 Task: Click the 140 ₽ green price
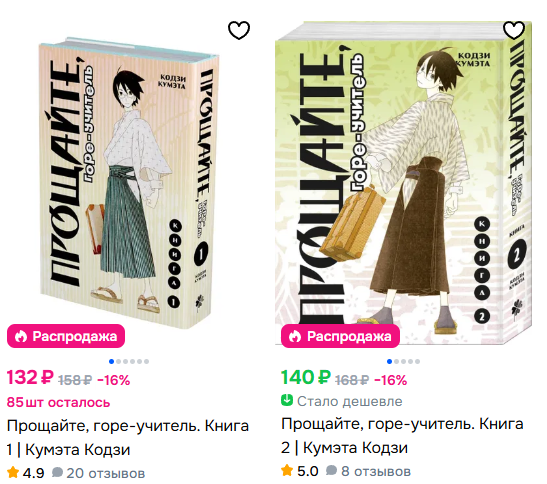306,378
